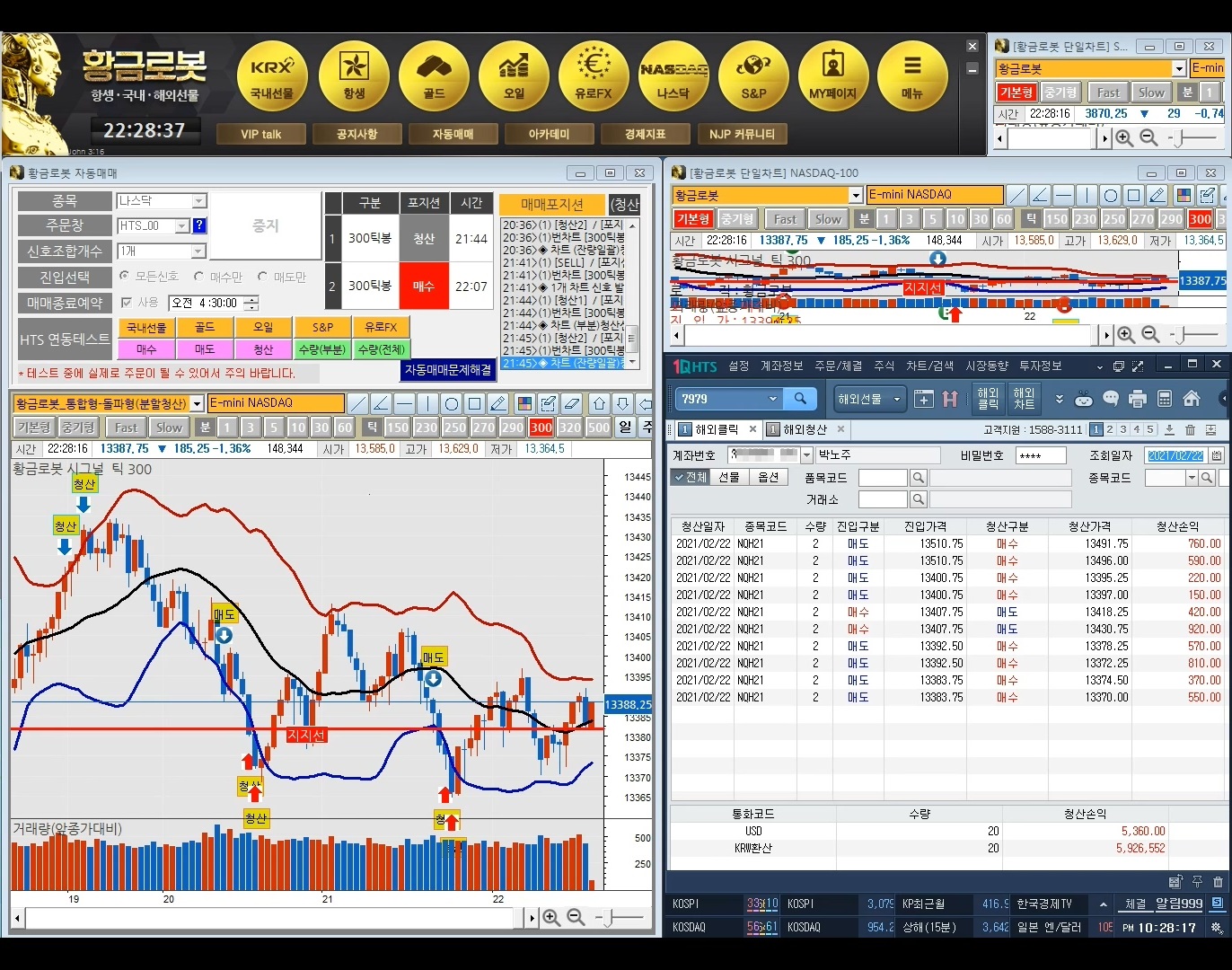The width and height of the screenshot is (1232, 970).
Task: Click the trash icon in HTS tab bar
Action: tap(1190, 429)
